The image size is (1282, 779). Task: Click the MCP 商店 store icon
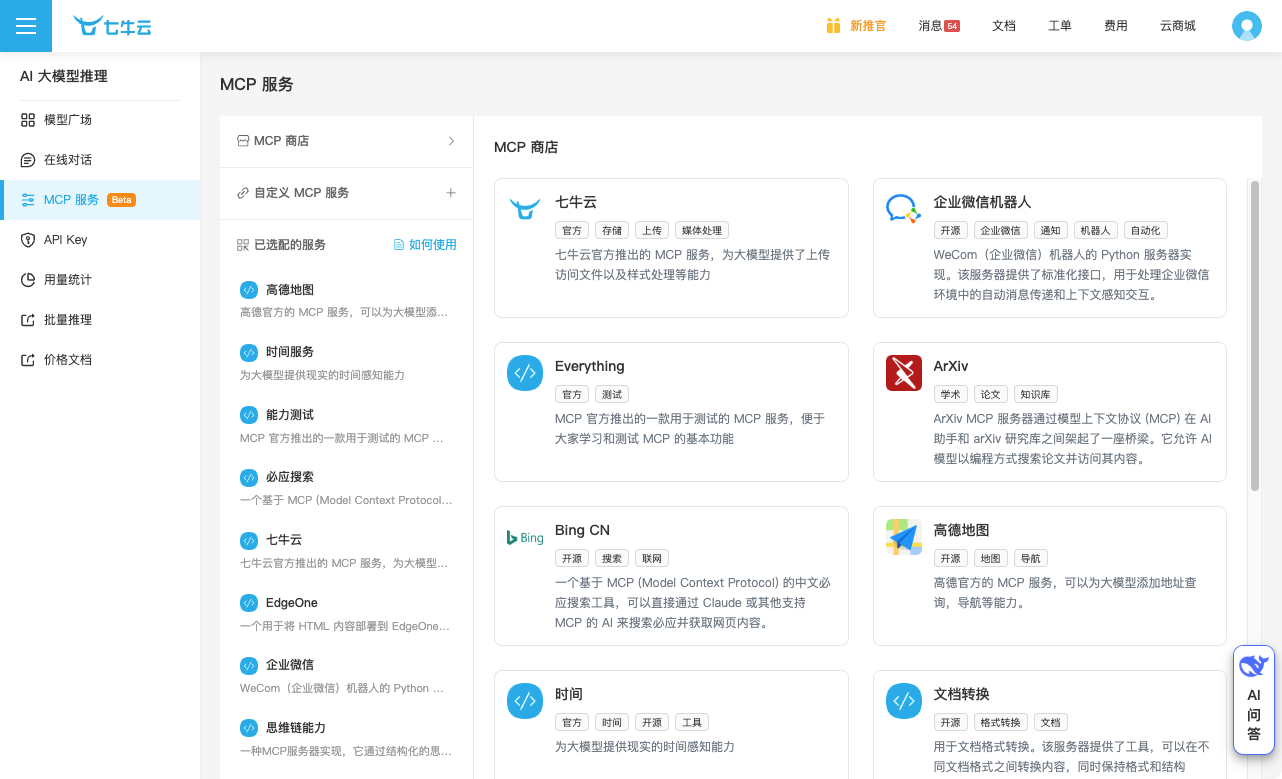click(x=243, y=141)
